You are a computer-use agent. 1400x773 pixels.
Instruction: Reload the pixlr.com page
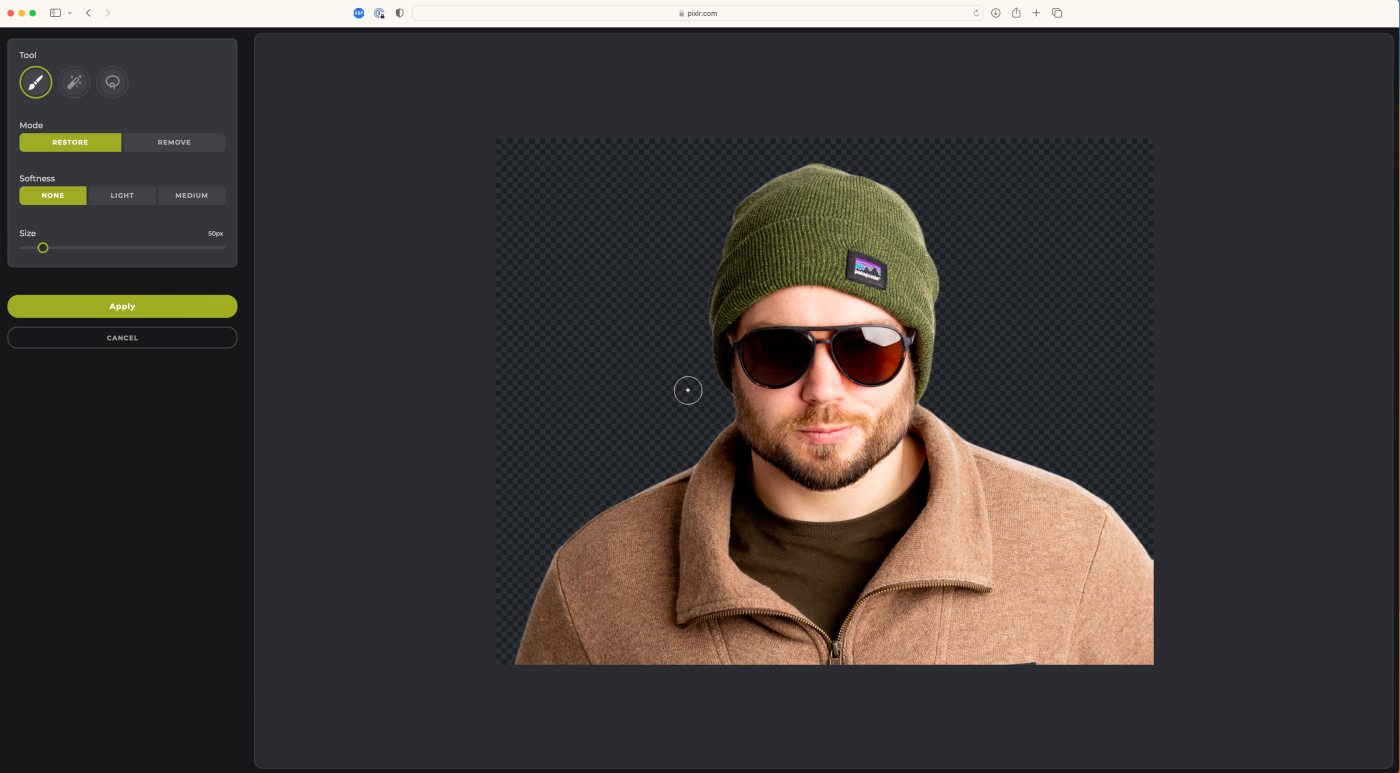pos(976,13)
